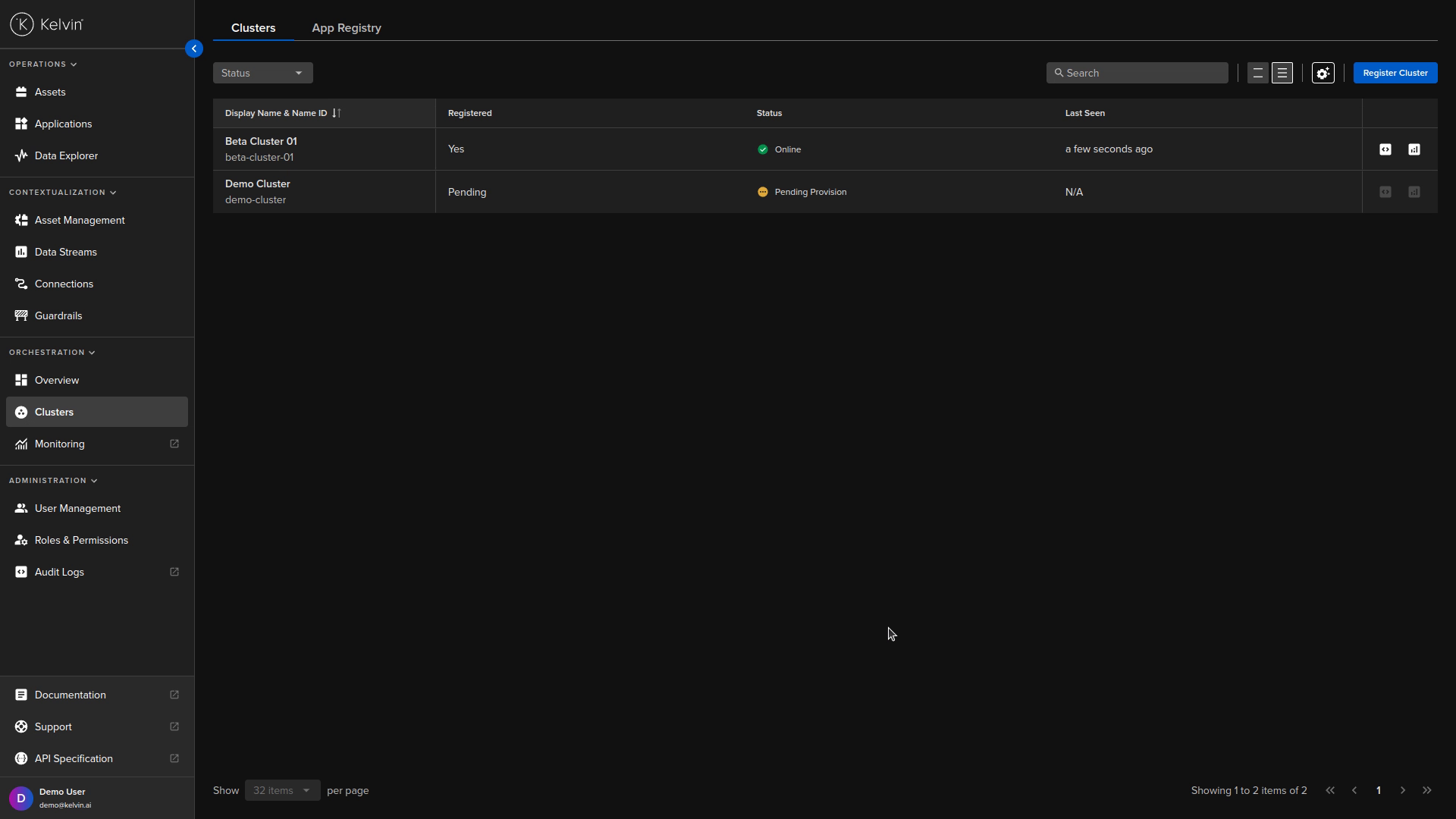Open metrics chart icon for Beta Cluster 01

point(1414,149)
